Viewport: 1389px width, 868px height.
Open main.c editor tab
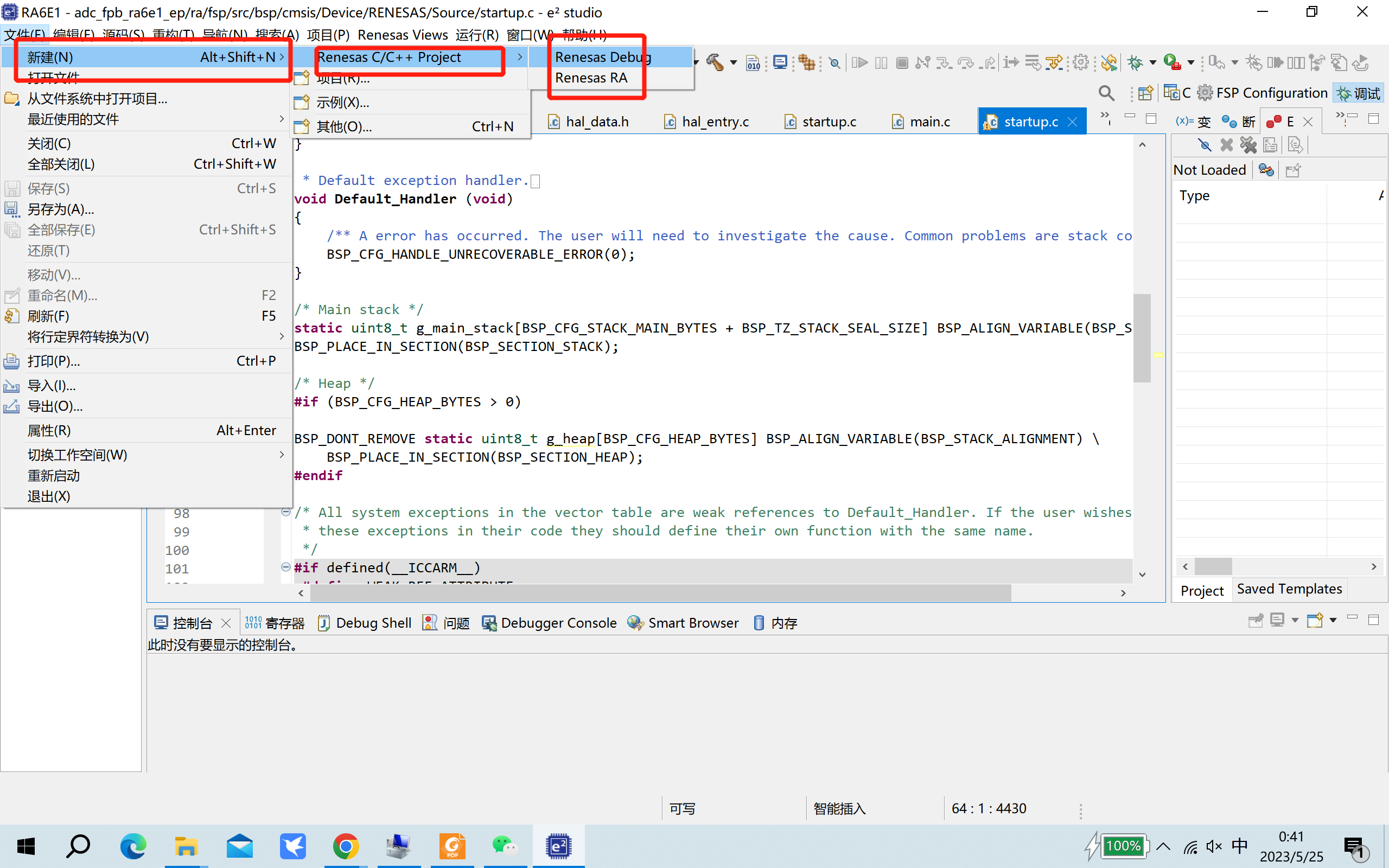tap(921, 122)
